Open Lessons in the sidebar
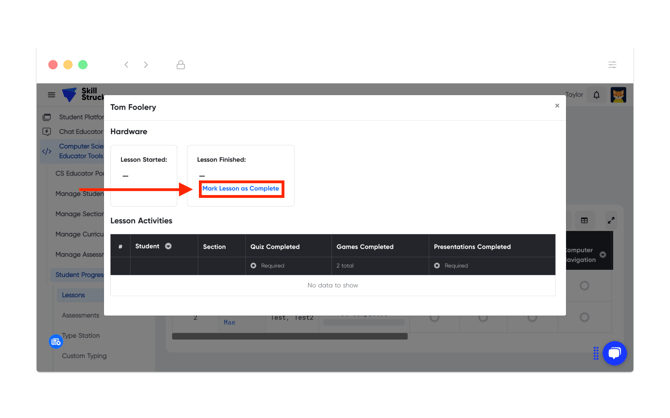Viewport: 670px width, 418px height. pyautogui.click(x=73, y=295)
